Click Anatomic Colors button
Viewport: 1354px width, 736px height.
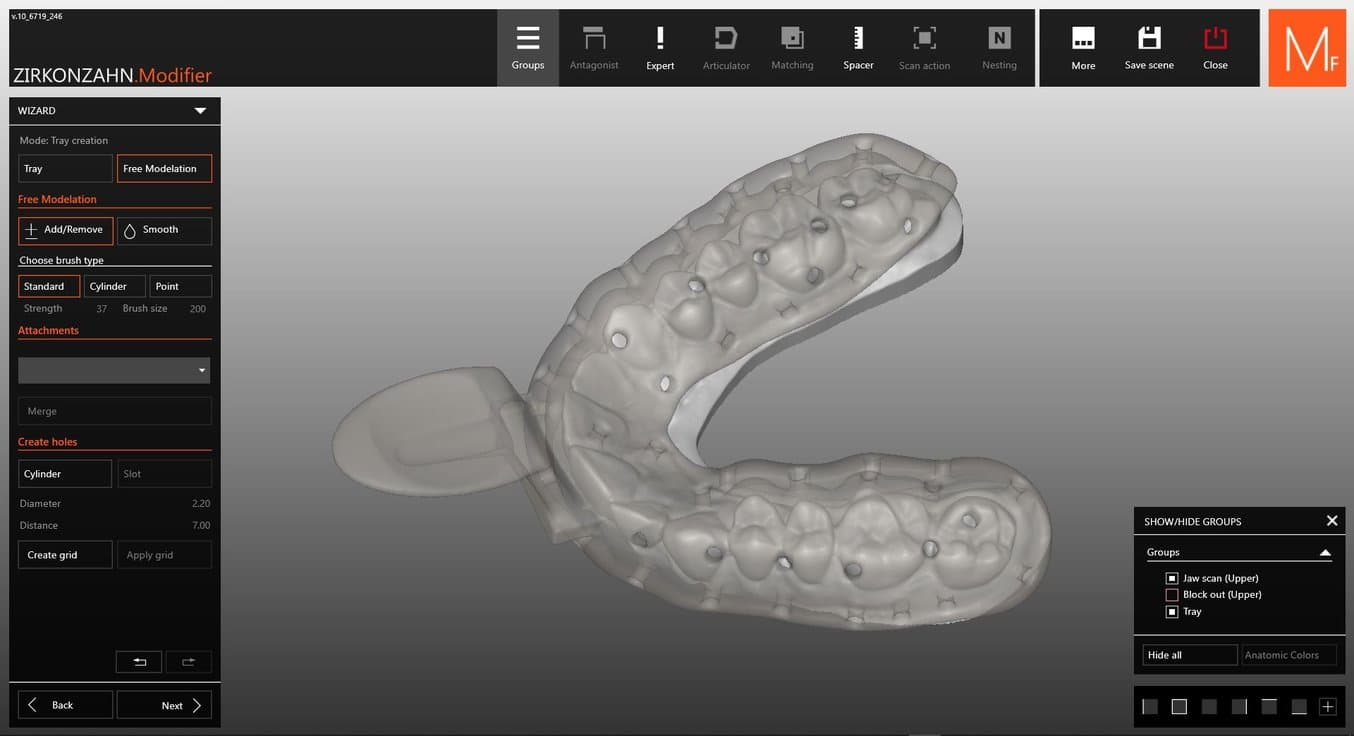pyautogui.click(x=1289, y=655)
